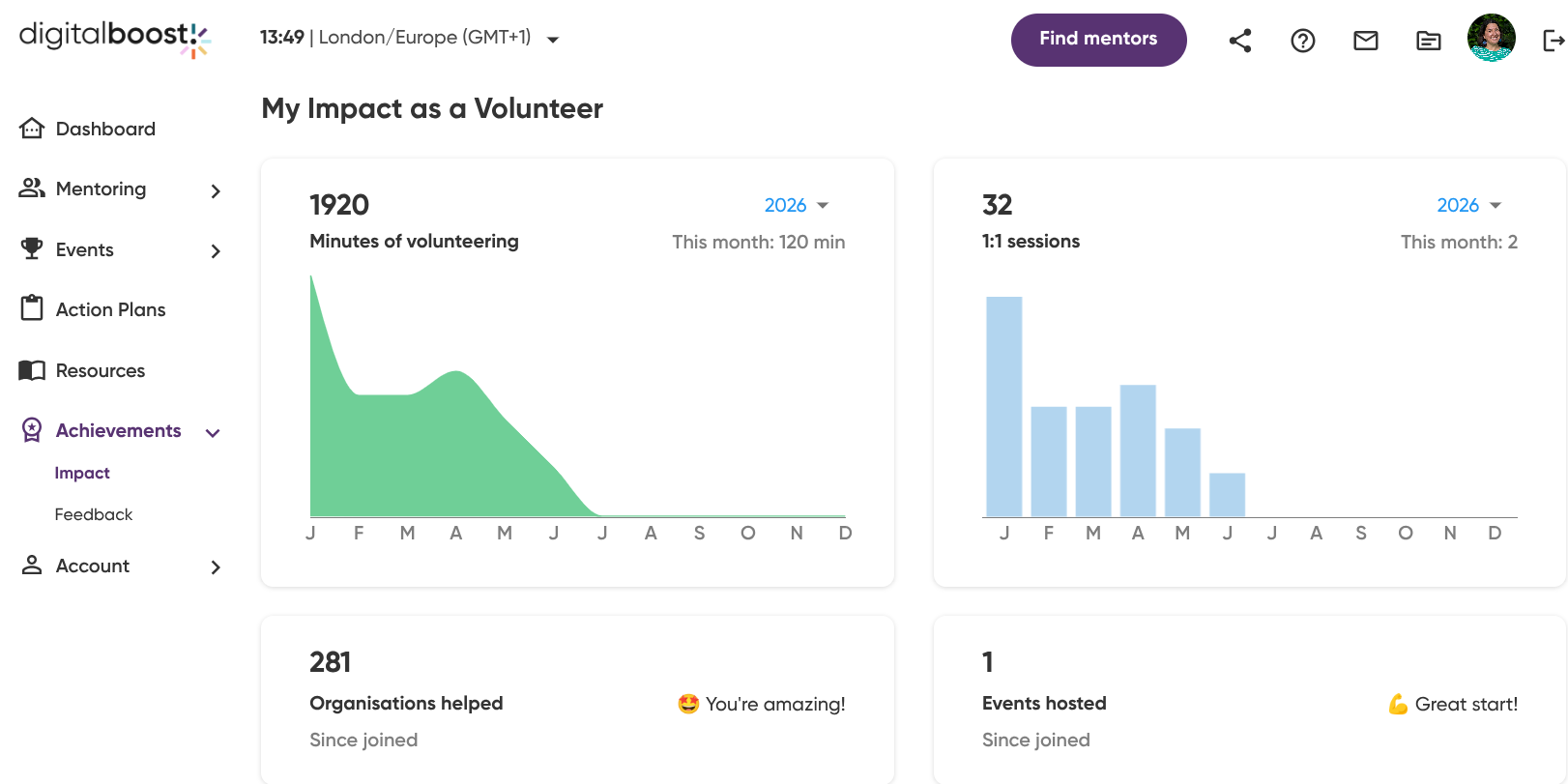Open the documents folder icon in header
This screenshot has height=784, width=1568.
(x=1429, y=41)
